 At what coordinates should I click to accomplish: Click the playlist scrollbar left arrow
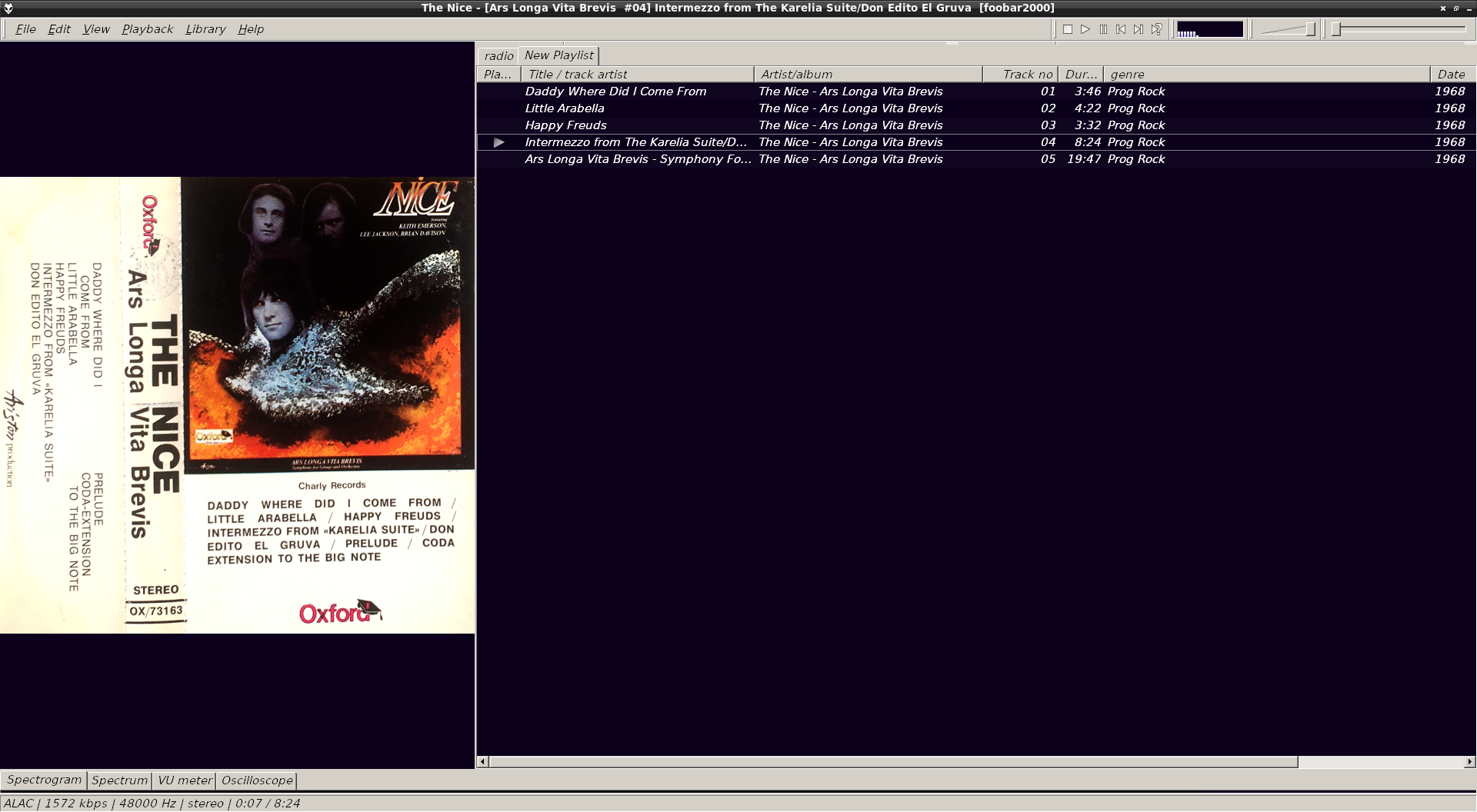[482, 762]
